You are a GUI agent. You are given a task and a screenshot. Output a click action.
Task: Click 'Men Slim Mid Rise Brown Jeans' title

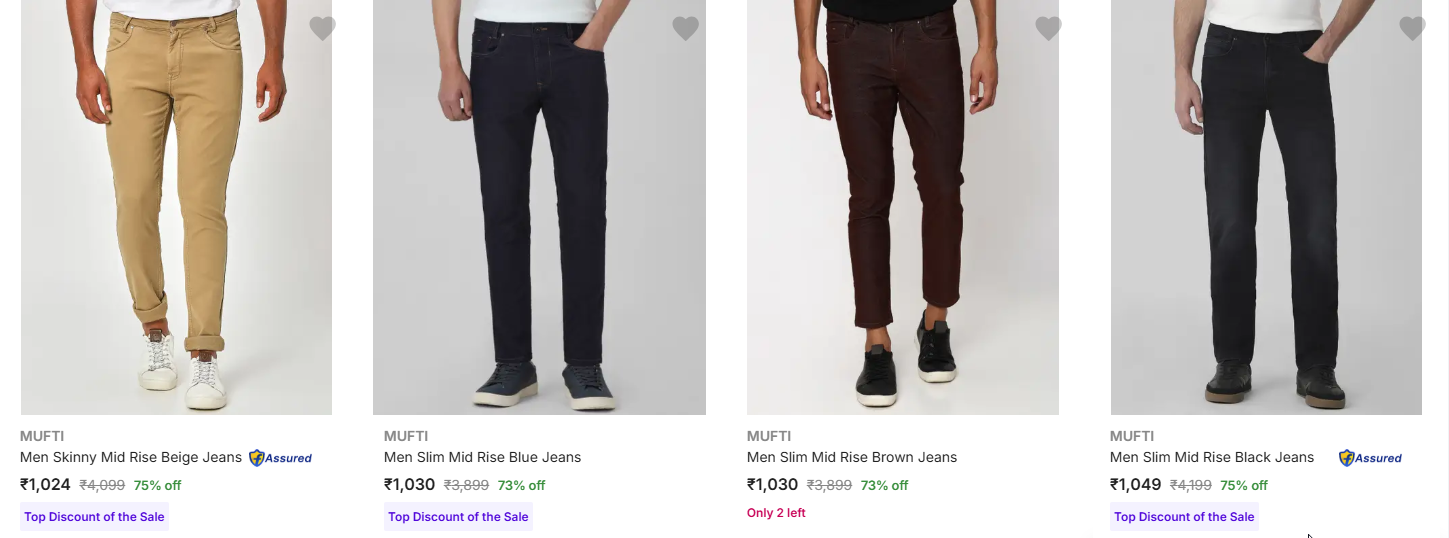pos(852,457)
